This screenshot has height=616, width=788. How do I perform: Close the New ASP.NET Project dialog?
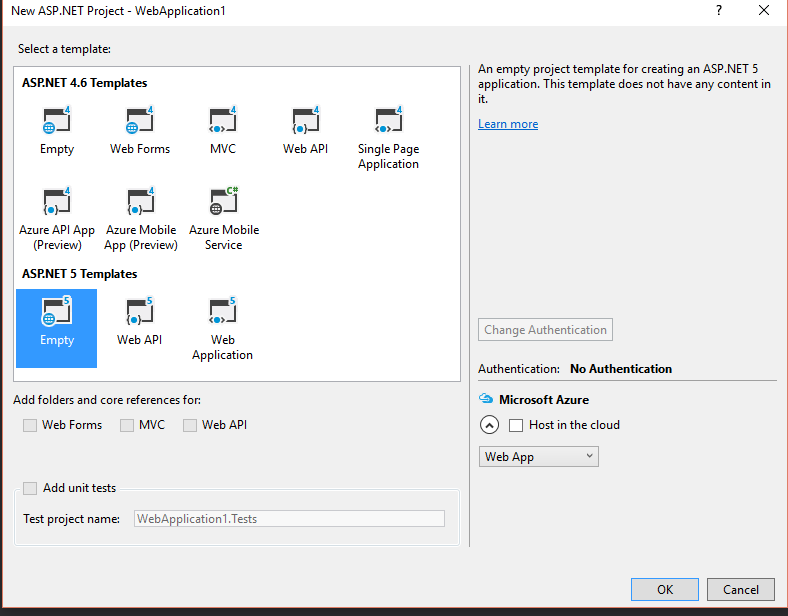764,11
